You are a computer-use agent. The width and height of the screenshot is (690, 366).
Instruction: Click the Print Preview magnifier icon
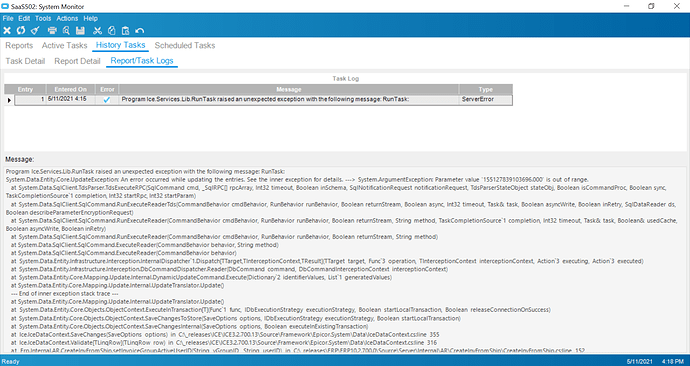[66, 30]
